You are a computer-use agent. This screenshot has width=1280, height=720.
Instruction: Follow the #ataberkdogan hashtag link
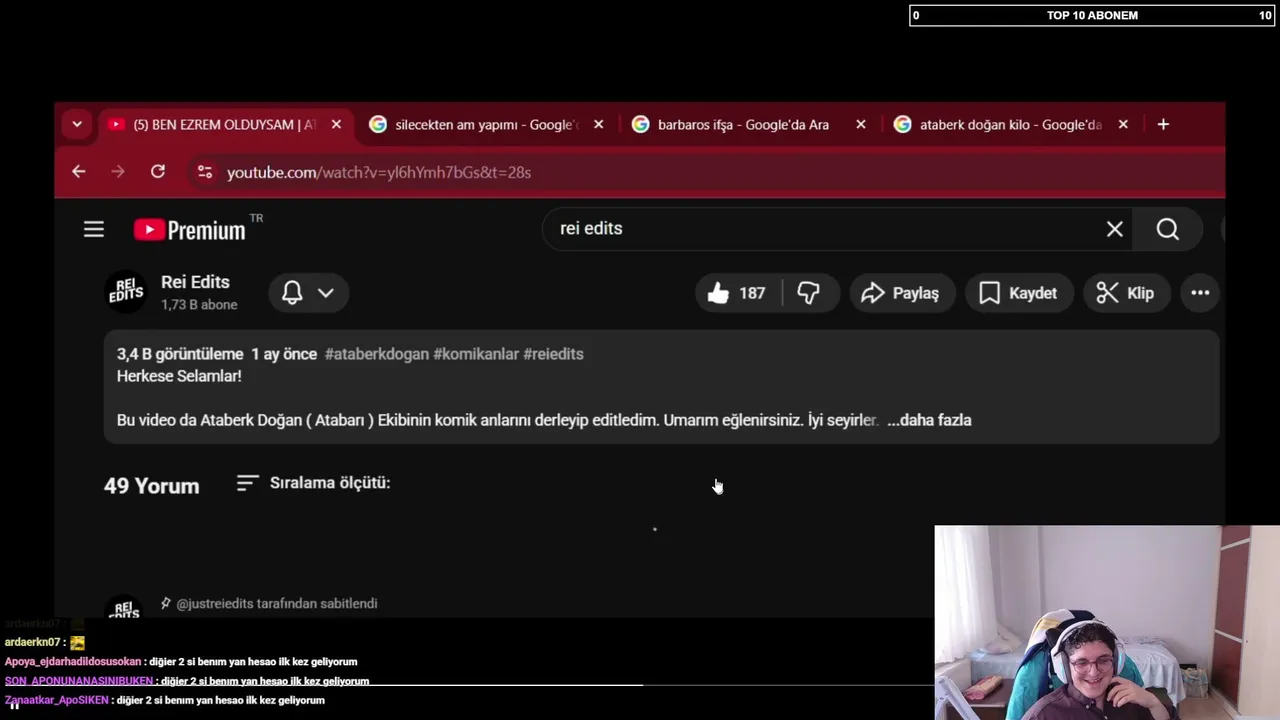pyautogui.click(x=377, y=354)
